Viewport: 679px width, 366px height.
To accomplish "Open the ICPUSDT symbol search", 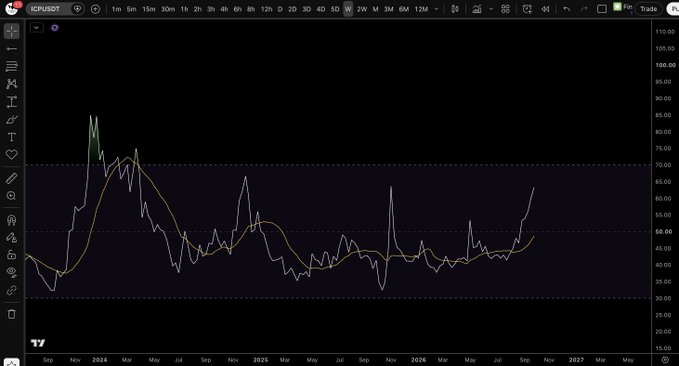I will (x=45, y=9).
